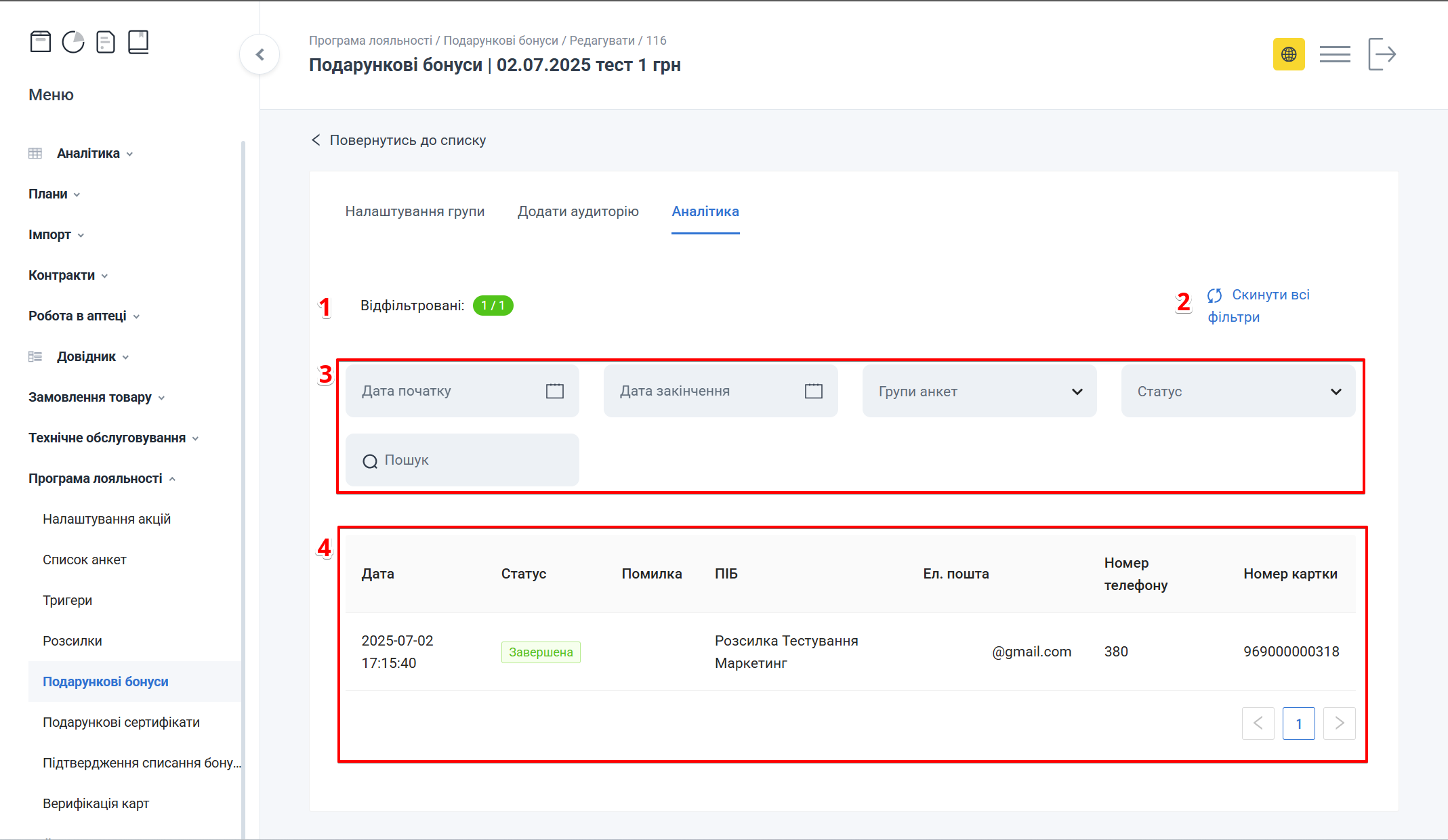Open the hamburger menu icon
Screen dimensions: 1448x840
point(1334,54)
